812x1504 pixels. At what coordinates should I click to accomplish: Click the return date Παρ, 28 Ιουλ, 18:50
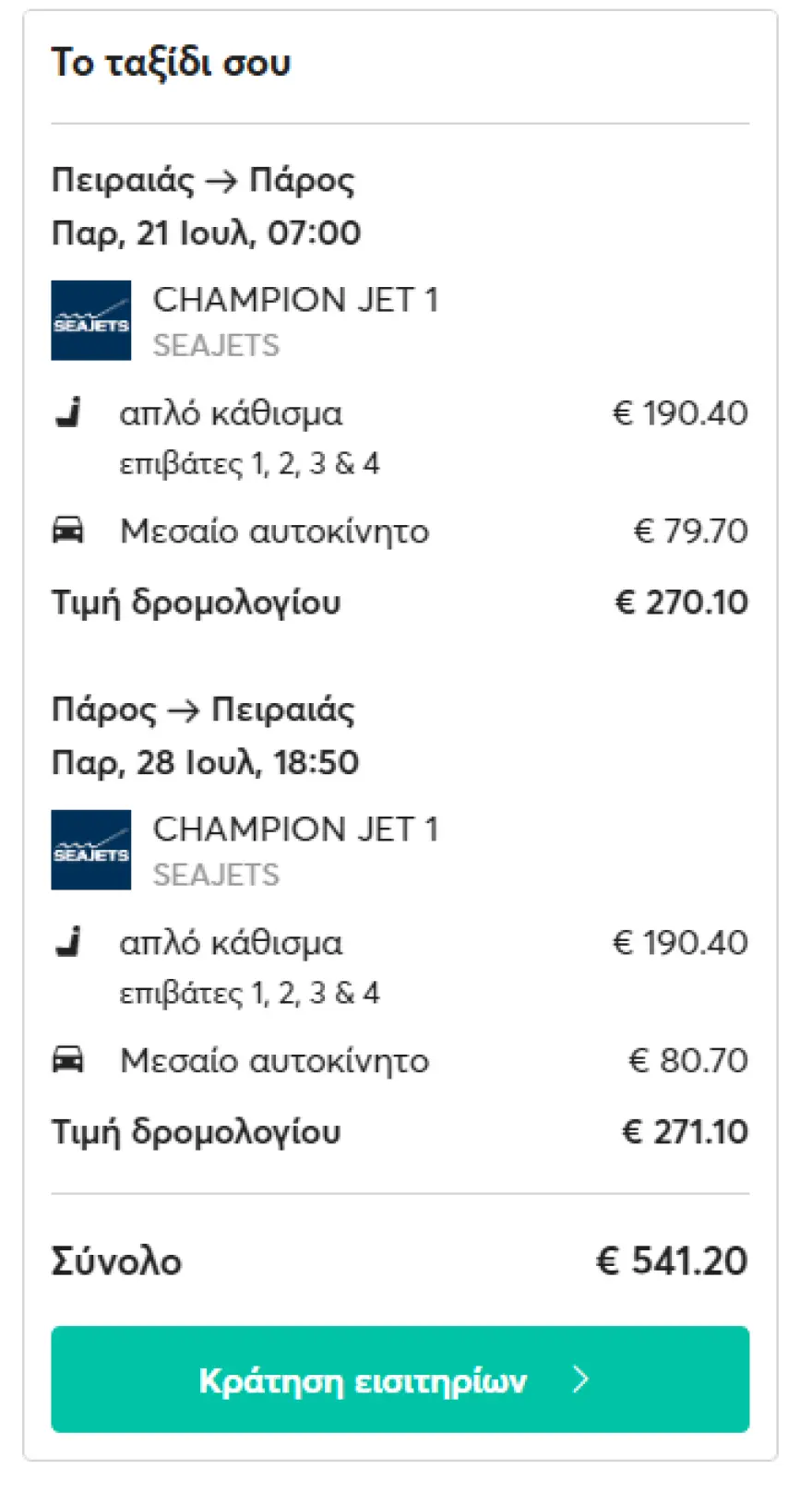205,762
